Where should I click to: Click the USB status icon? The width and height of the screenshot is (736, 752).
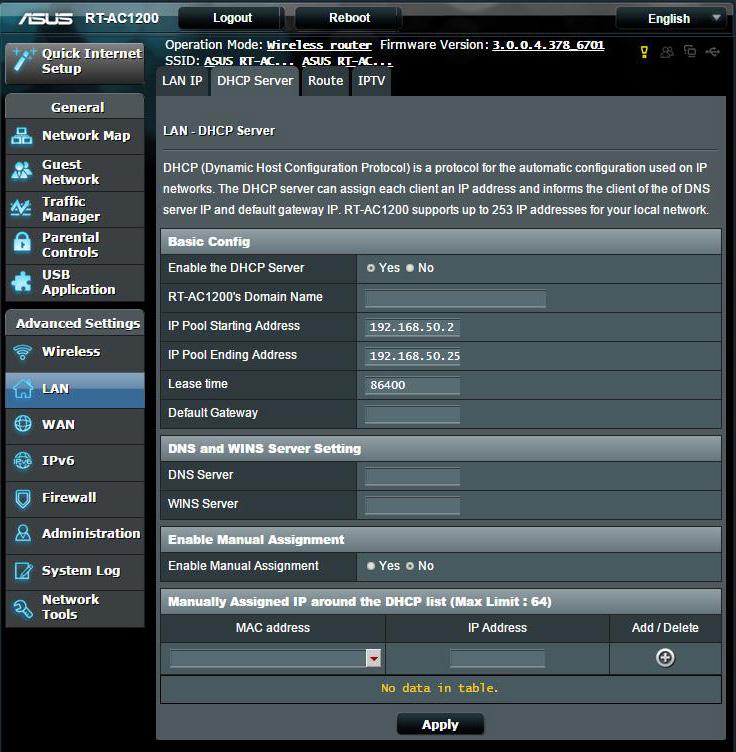click(x=713, y=51)
